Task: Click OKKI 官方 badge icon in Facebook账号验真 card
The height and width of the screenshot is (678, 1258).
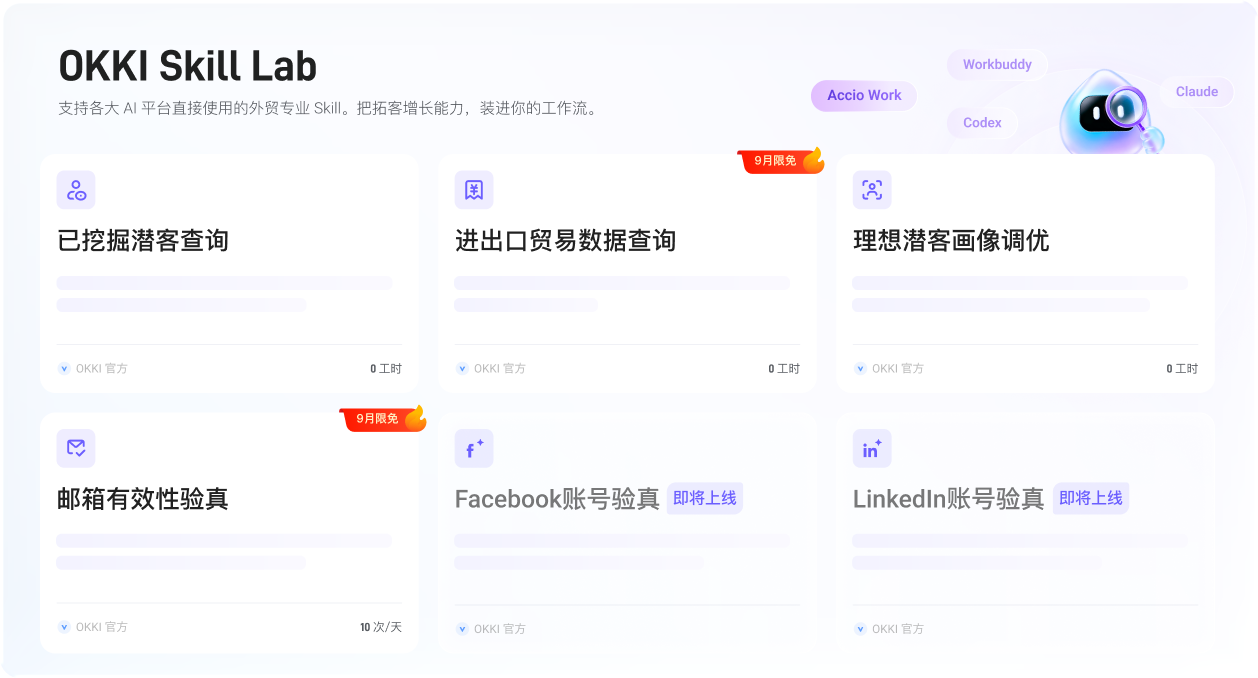Action: 462,629
